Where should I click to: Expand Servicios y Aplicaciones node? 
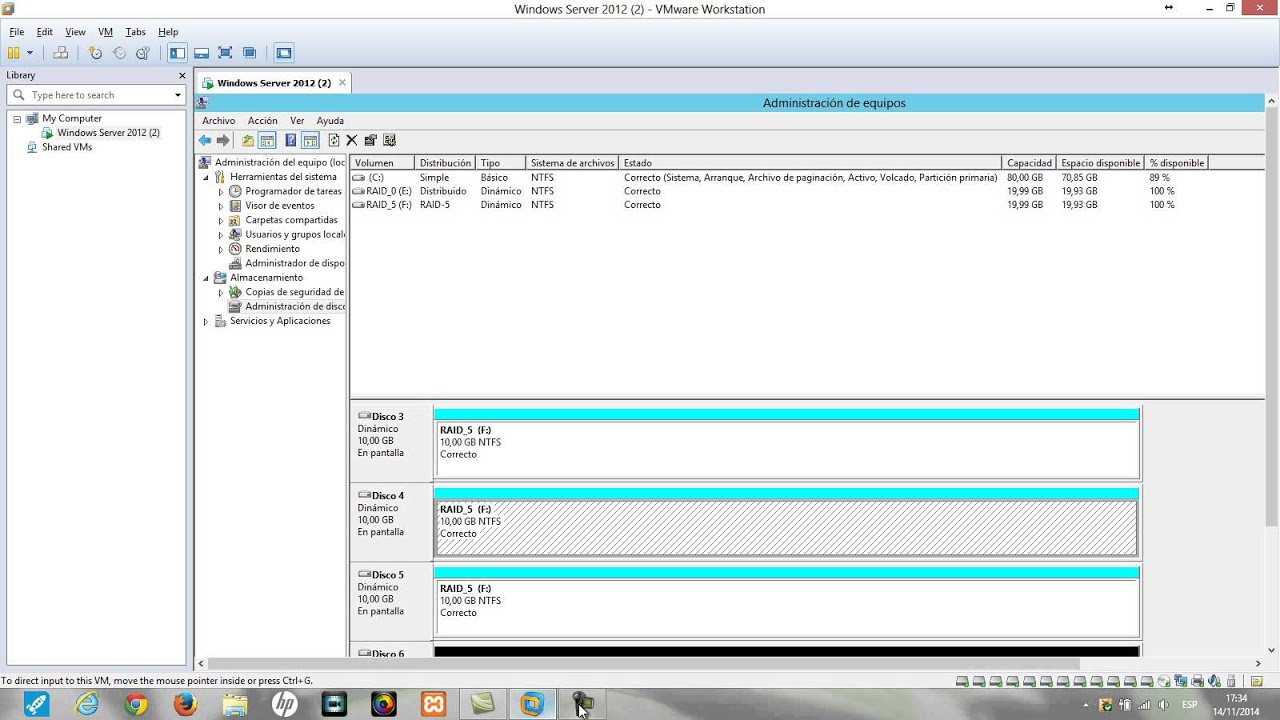[x=206, y=321]
